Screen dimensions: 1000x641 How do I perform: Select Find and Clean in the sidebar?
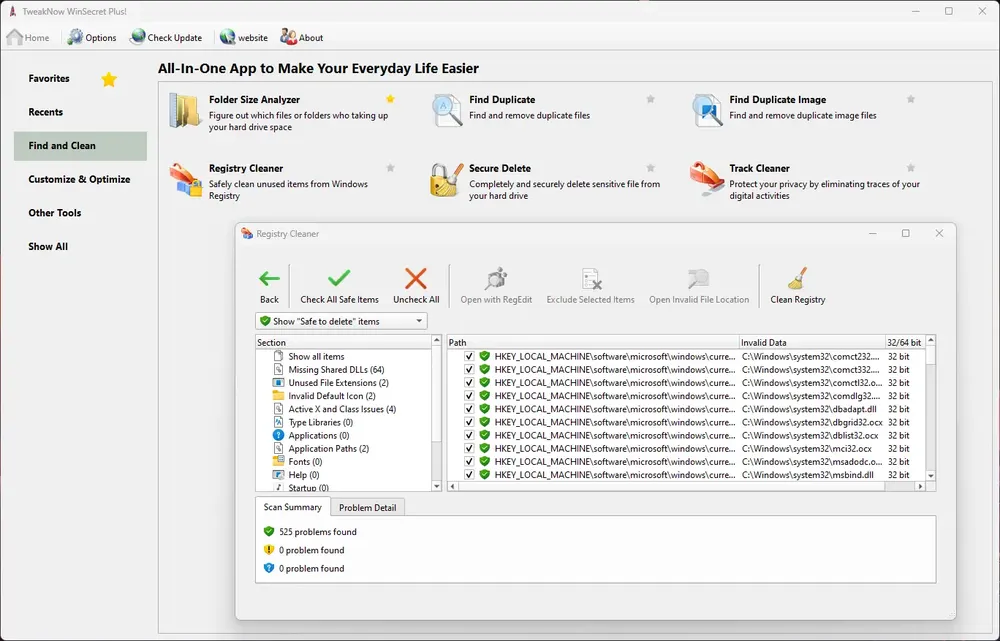click(80, 146)
